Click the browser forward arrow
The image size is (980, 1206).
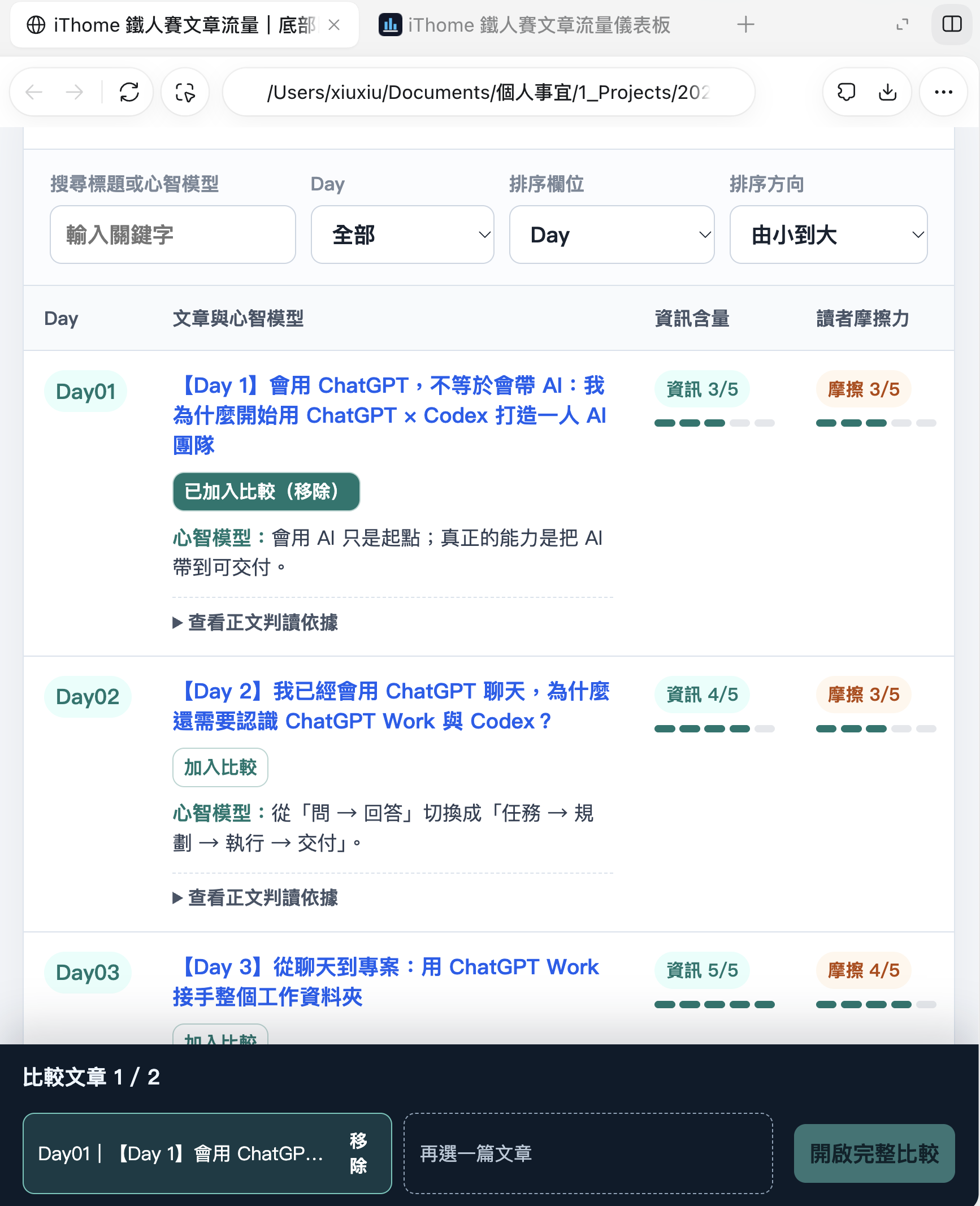pos(74,92)
